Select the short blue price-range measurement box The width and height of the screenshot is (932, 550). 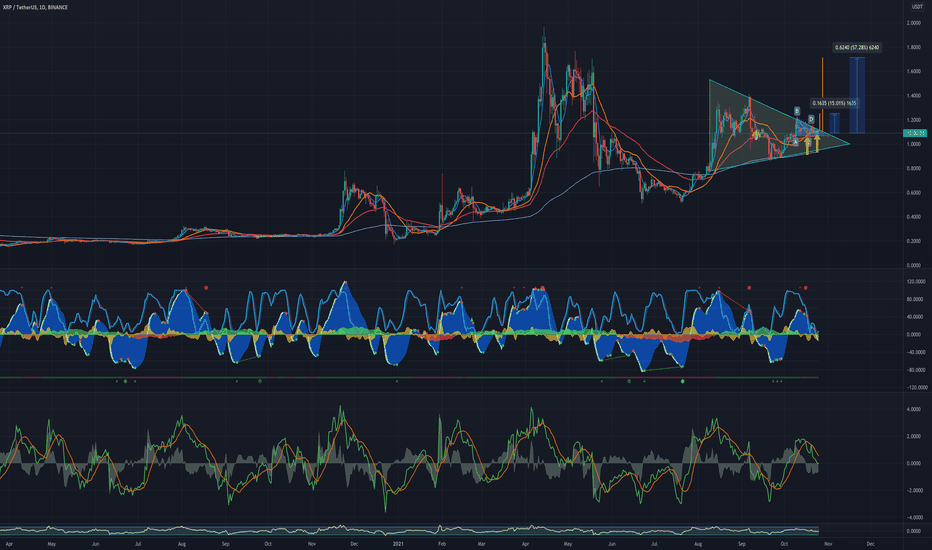[x=835, y=123]
